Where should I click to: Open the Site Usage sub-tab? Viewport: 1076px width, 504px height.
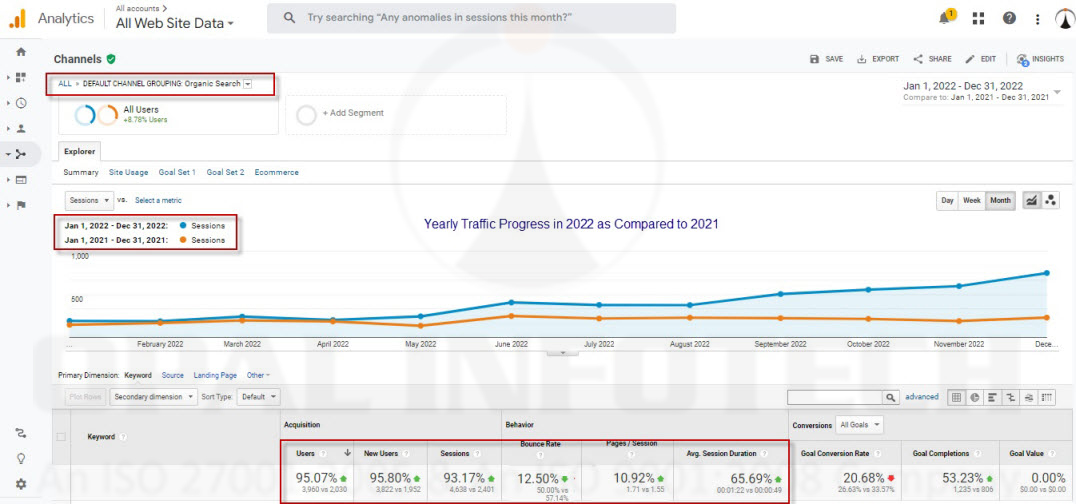[128, 172]
